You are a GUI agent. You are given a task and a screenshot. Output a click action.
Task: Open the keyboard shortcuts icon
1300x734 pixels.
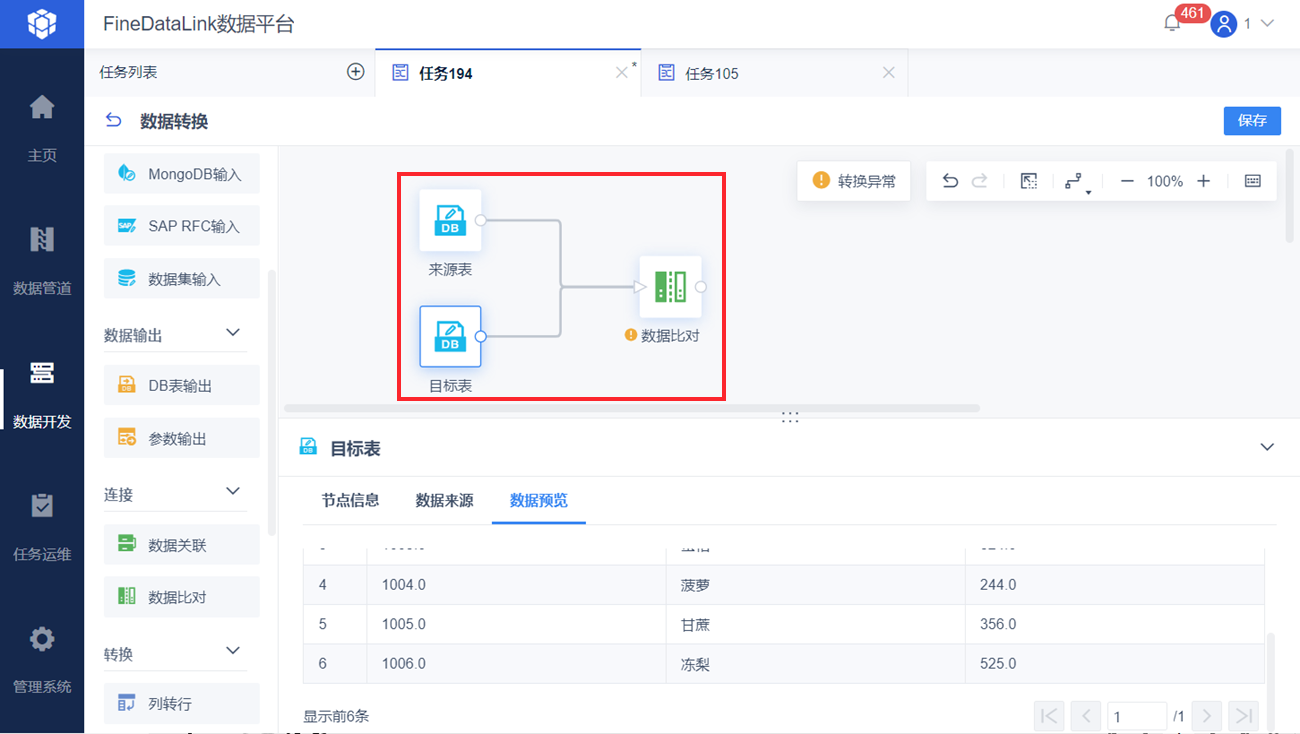(1253, 181)
